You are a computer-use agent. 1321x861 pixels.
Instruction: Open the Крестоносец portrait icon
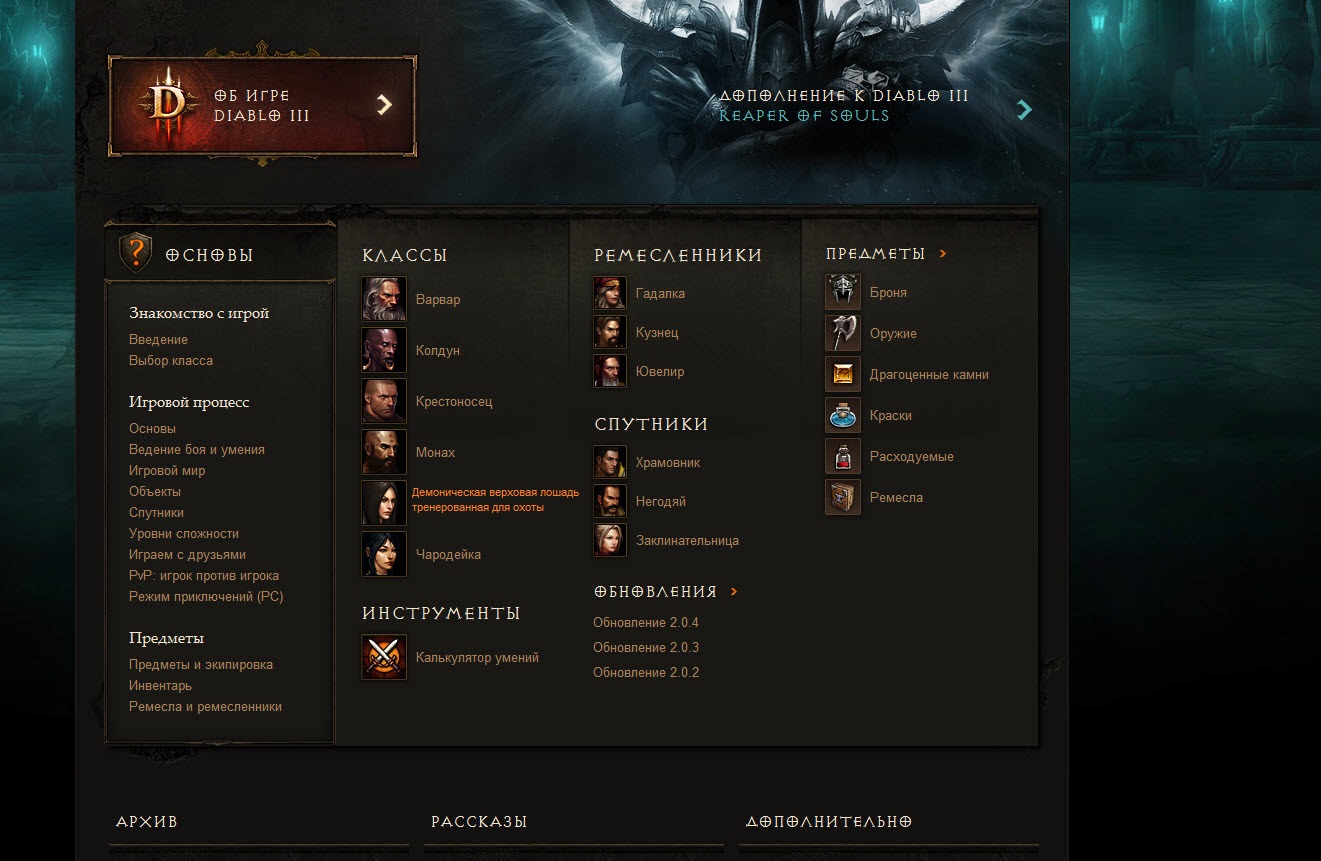click(384, 401)
